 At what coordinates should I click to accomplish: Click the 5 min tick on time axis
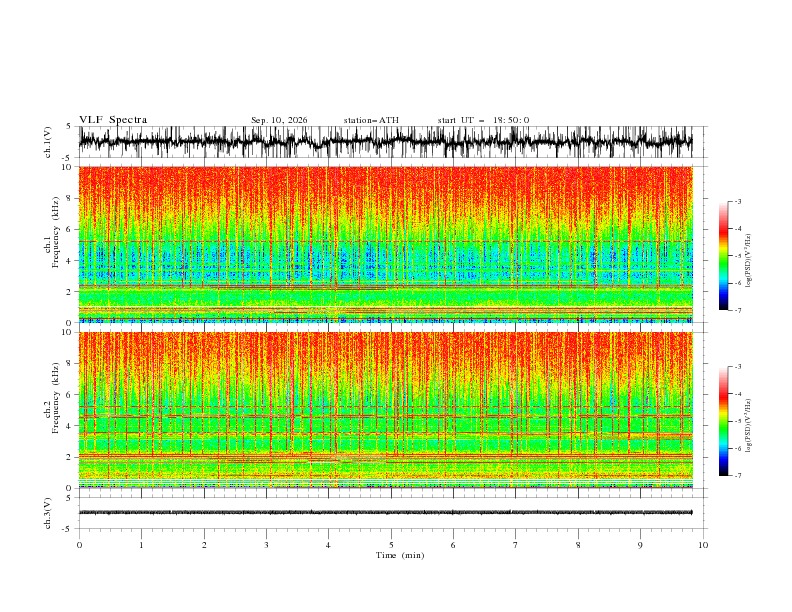tap(391, 545)
